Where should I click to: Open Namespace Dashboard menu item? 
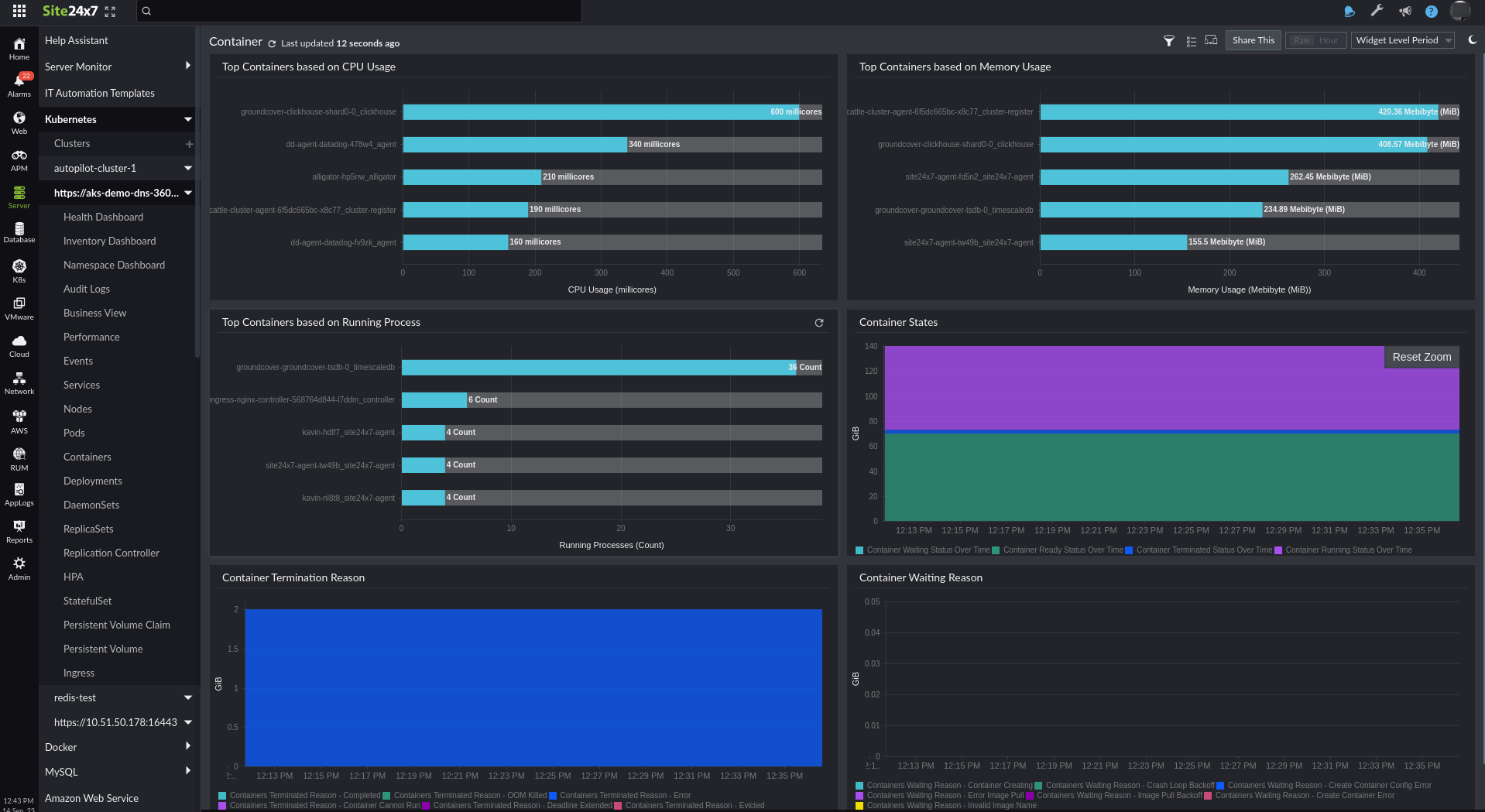pyautogui.click(x=114, y=266)
